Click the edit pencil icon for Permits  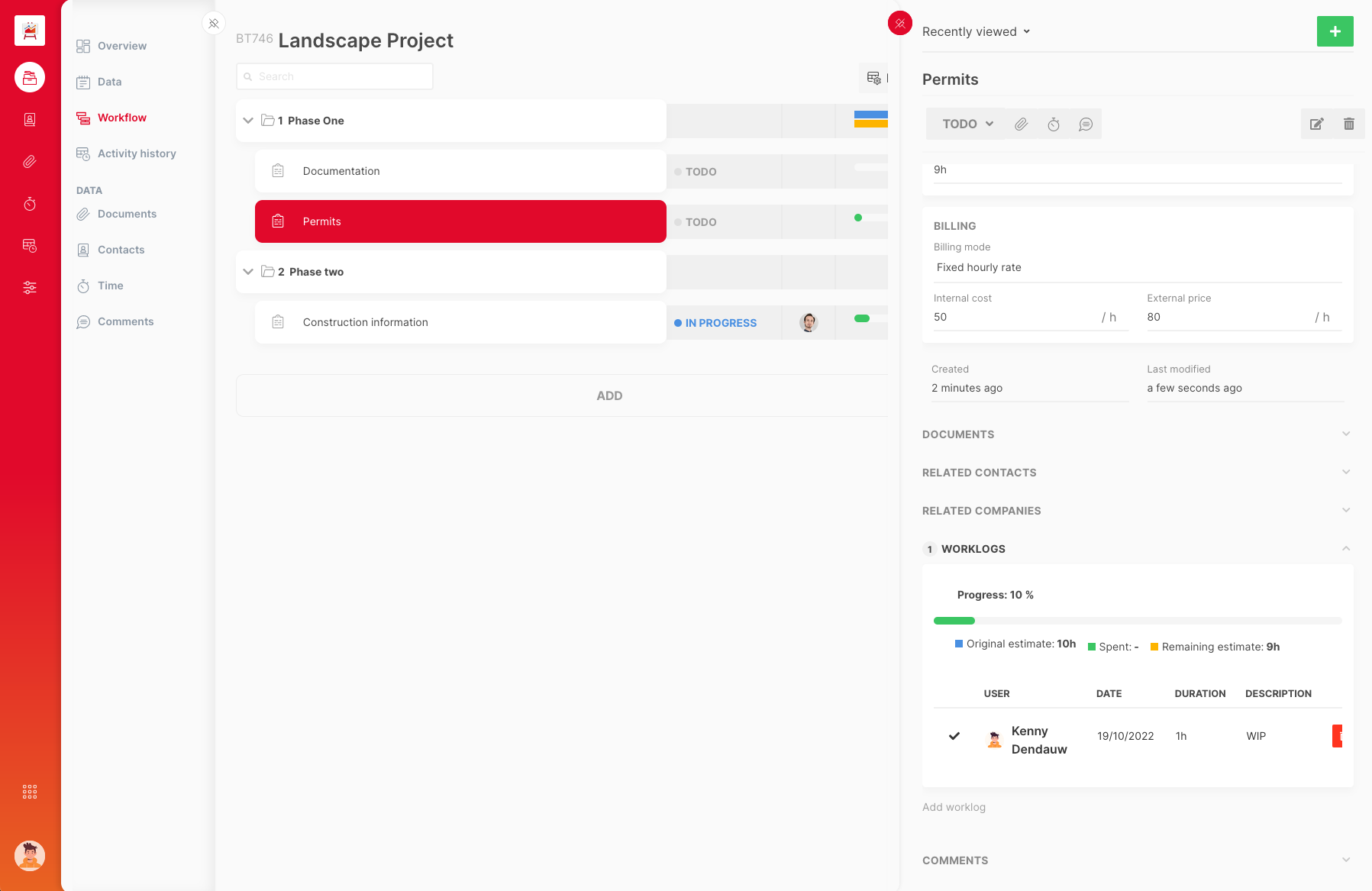(1317, 124)
